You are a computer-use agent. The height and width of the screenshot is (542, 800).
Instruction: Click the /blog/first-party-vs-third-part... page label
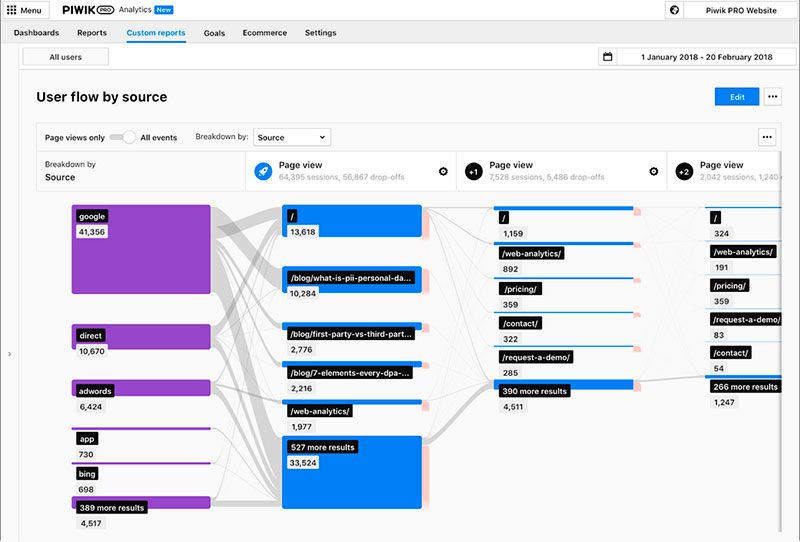pyautogui.click(x=350, y=334)
